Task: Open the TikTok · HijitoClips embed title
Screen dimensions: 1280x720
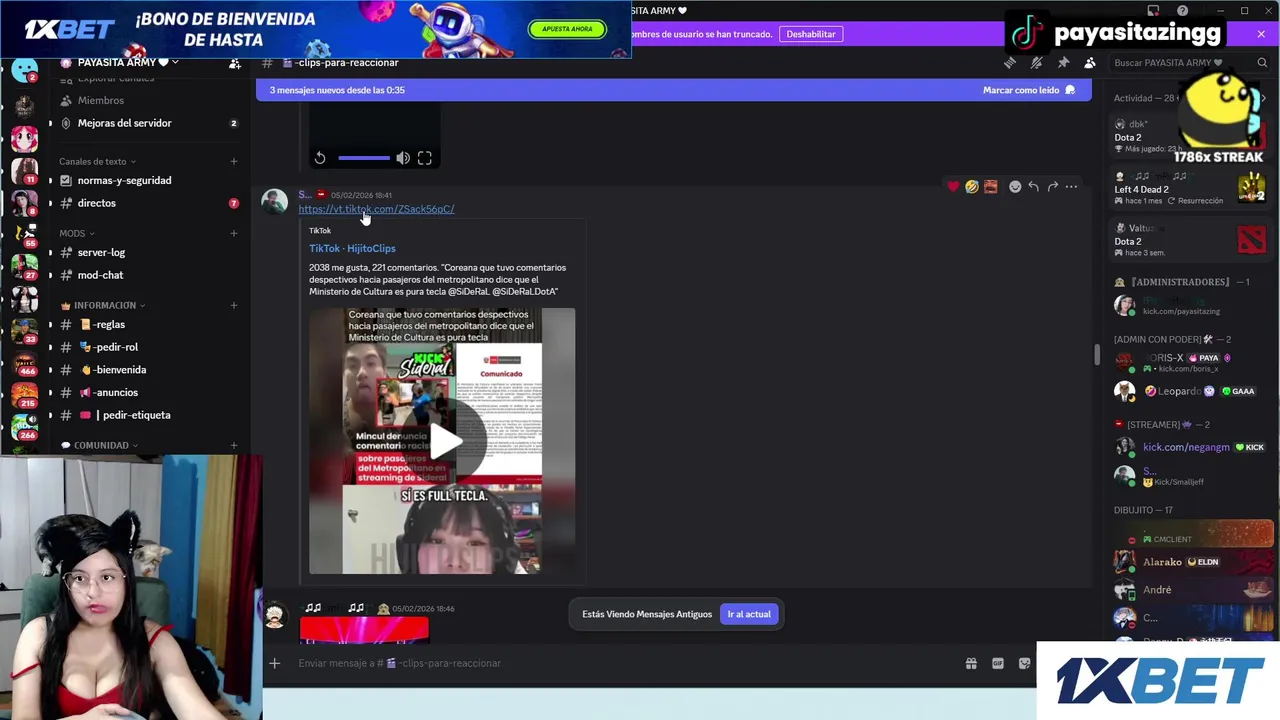Action: 352,248
